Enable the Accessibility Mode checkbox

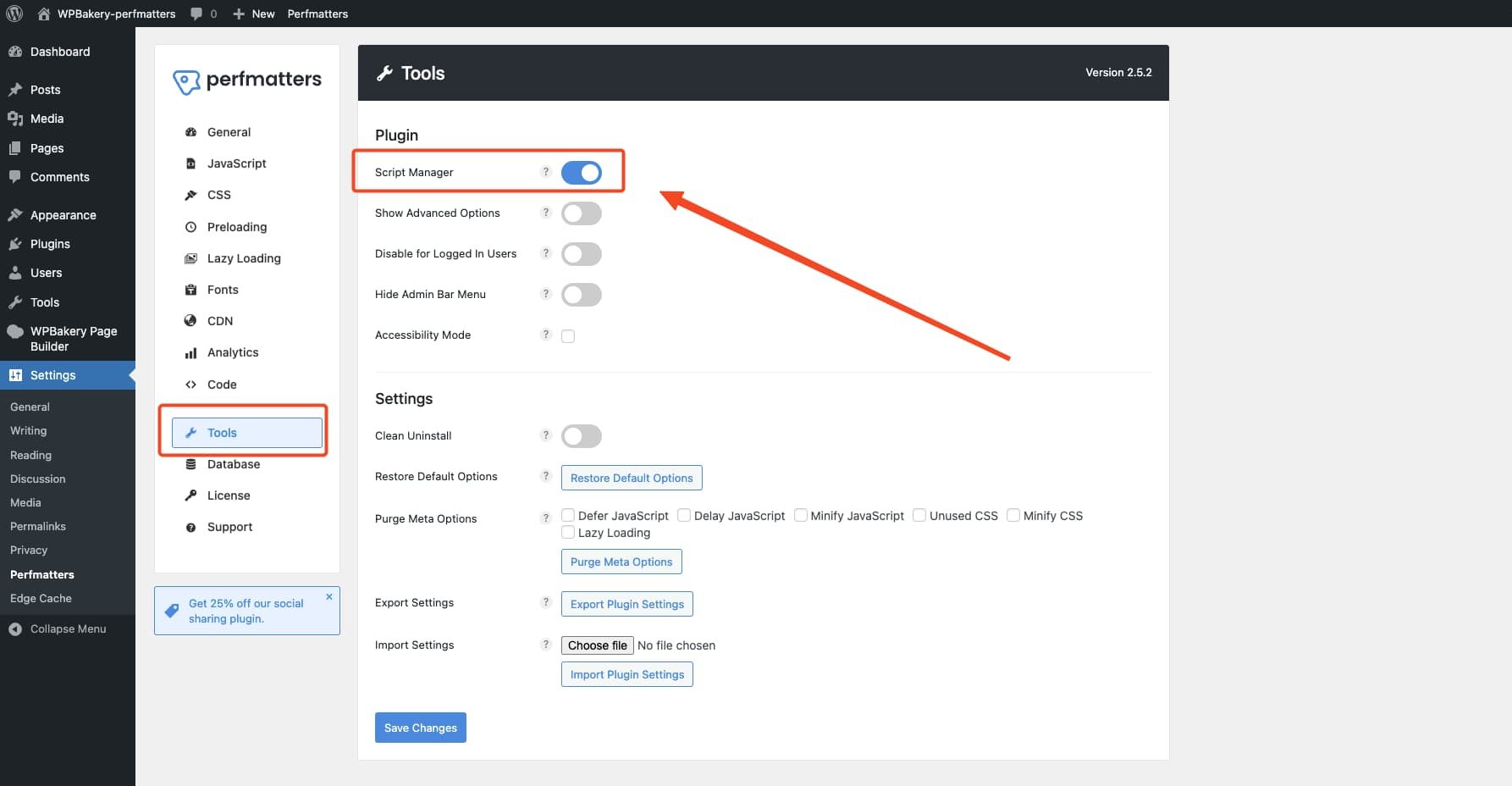coord(567,335)
